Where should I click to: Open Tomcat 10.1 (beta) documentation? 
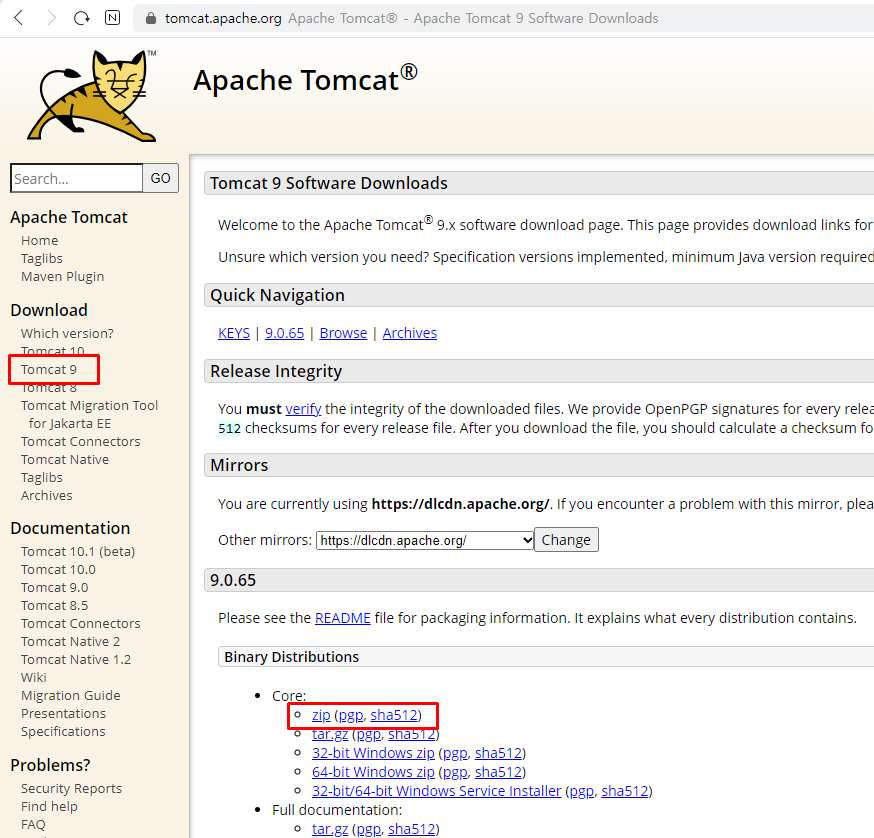78,551
